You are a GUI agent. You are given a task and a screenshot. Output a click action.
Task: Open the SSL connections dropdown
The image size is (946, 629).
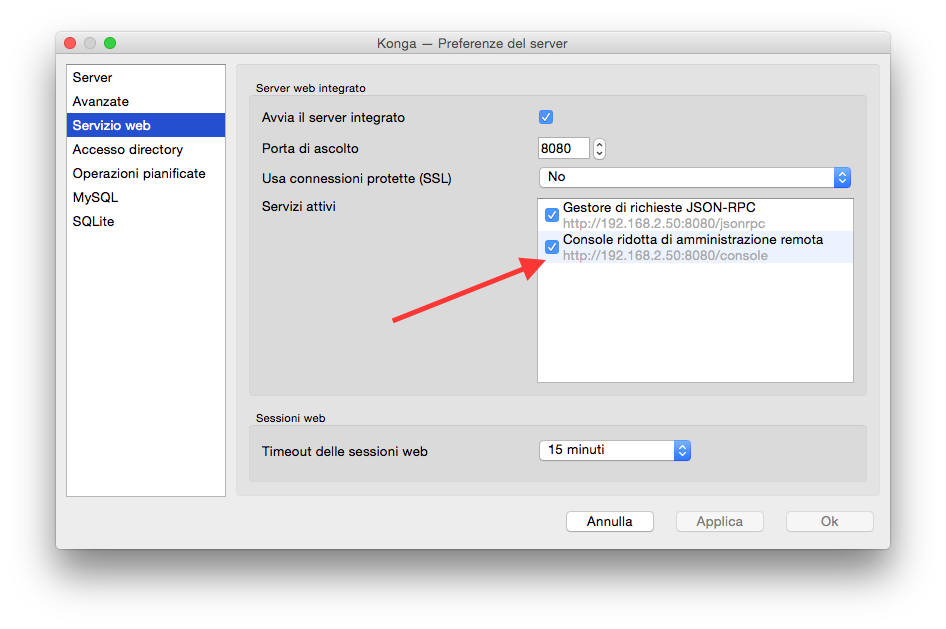click(x=694, y=177)
